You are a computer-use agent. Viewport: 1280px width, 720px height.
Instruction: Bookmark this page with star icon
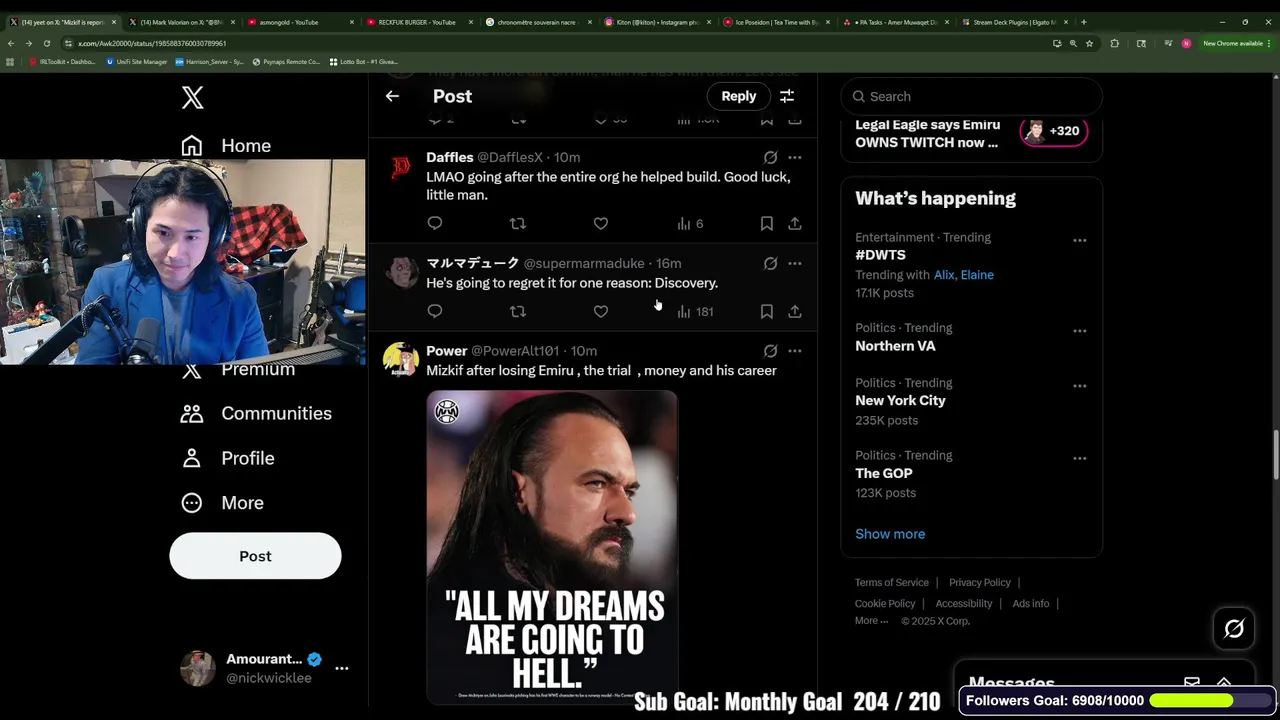click(x=1089, y=43)
